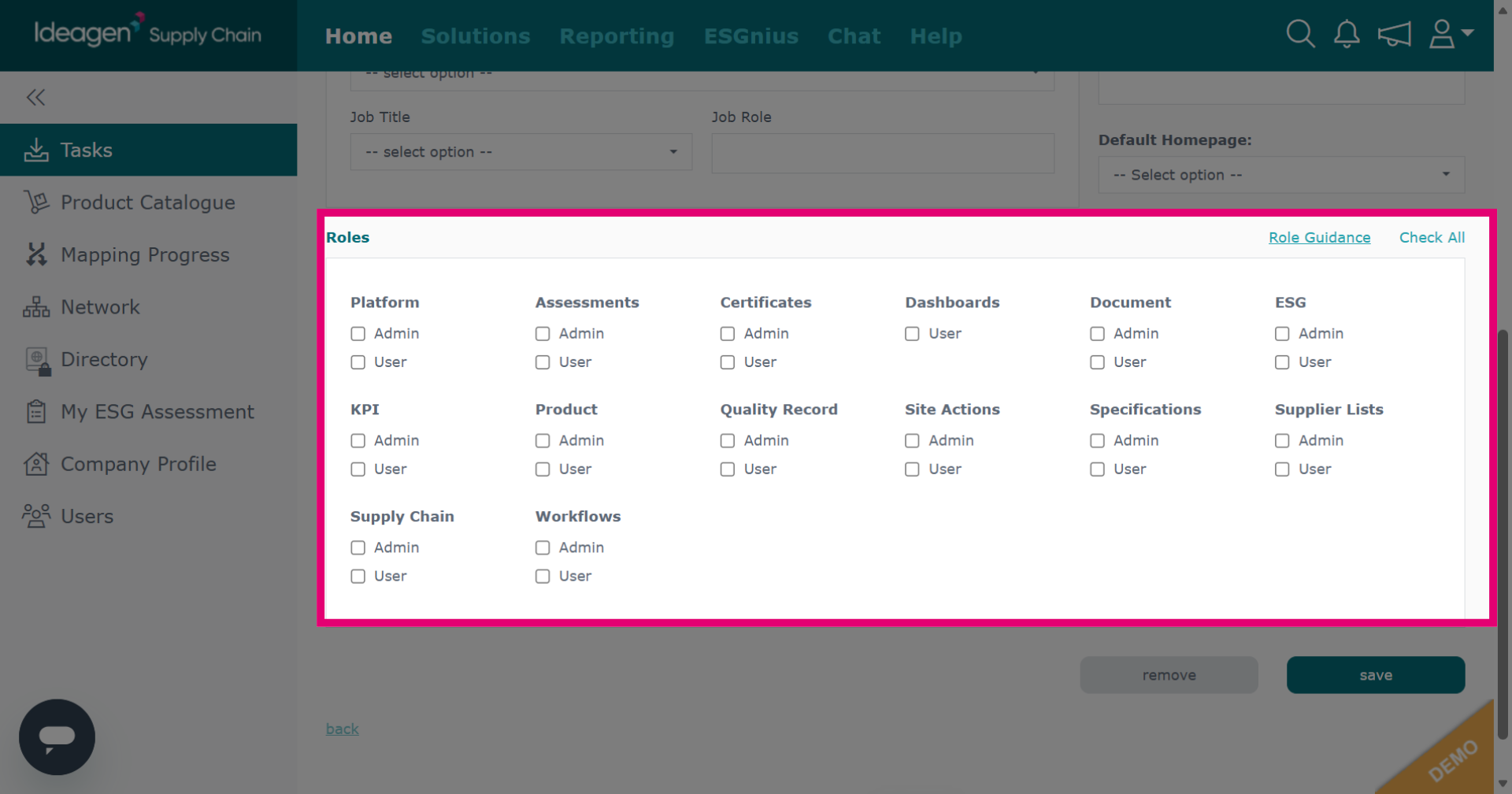Open the Chat menu item
The image size is (1512, 794).
[x=854, y=36]
